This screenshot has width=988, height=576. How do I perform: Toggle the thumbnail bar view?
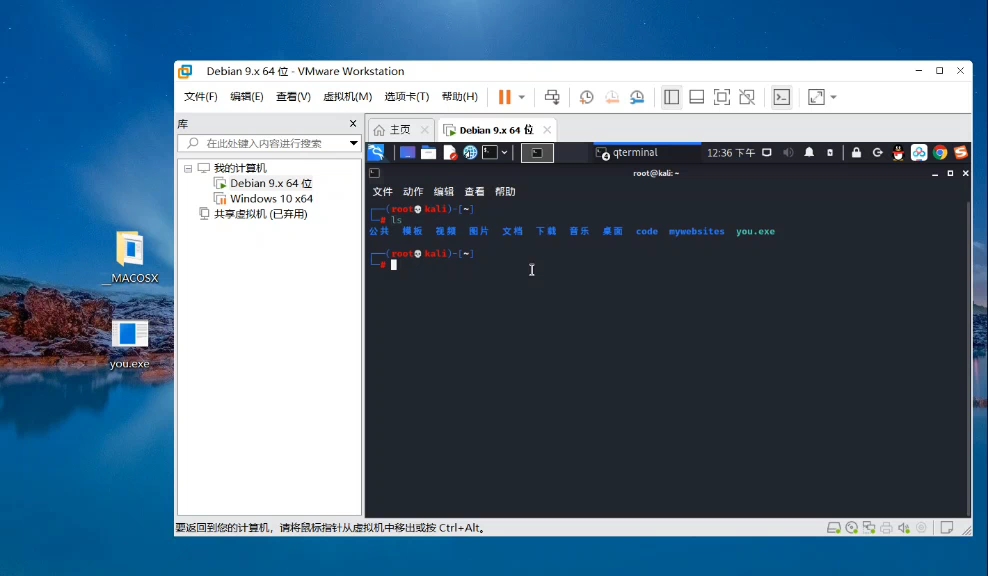697,97
